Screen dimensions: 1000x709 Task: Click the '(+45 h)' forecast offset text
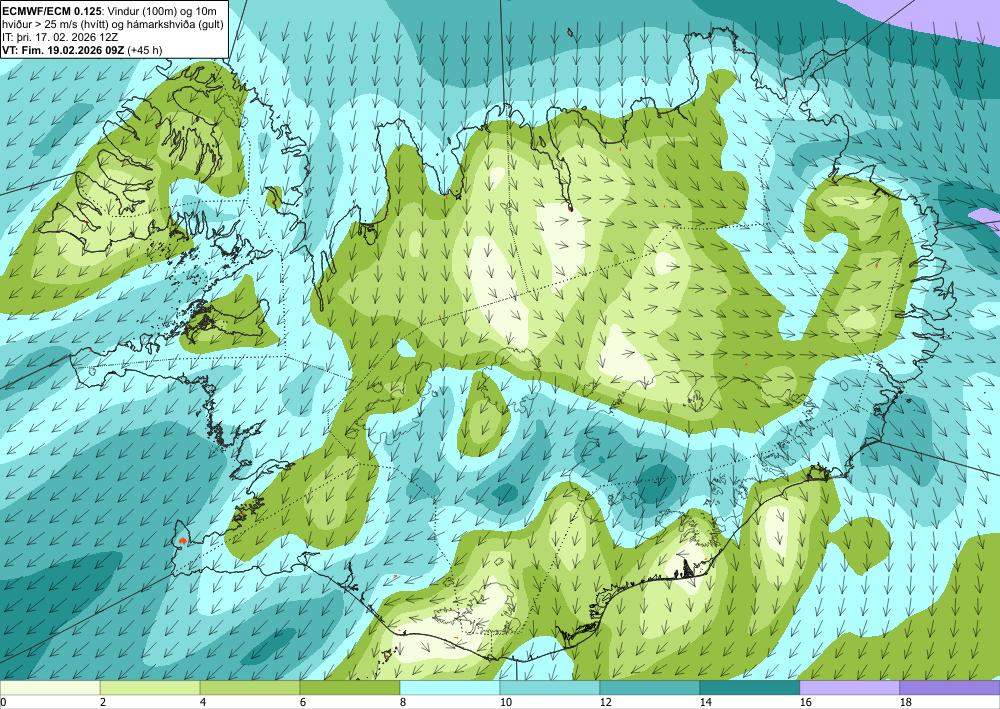(145, 50)
